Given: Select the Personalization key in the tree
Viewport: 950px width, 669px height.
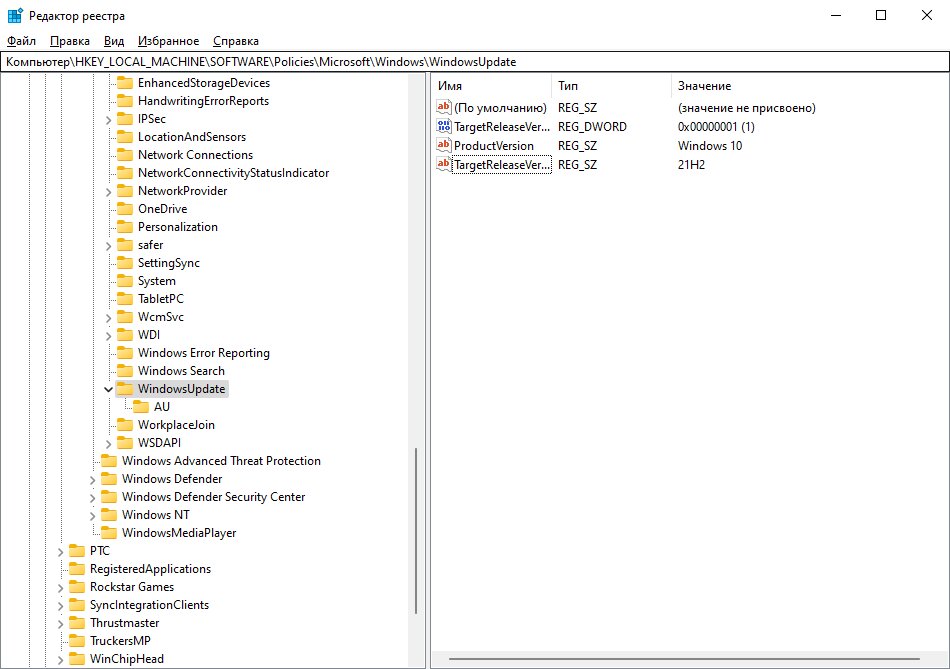Looking at the screenshot, I should 178,227.
